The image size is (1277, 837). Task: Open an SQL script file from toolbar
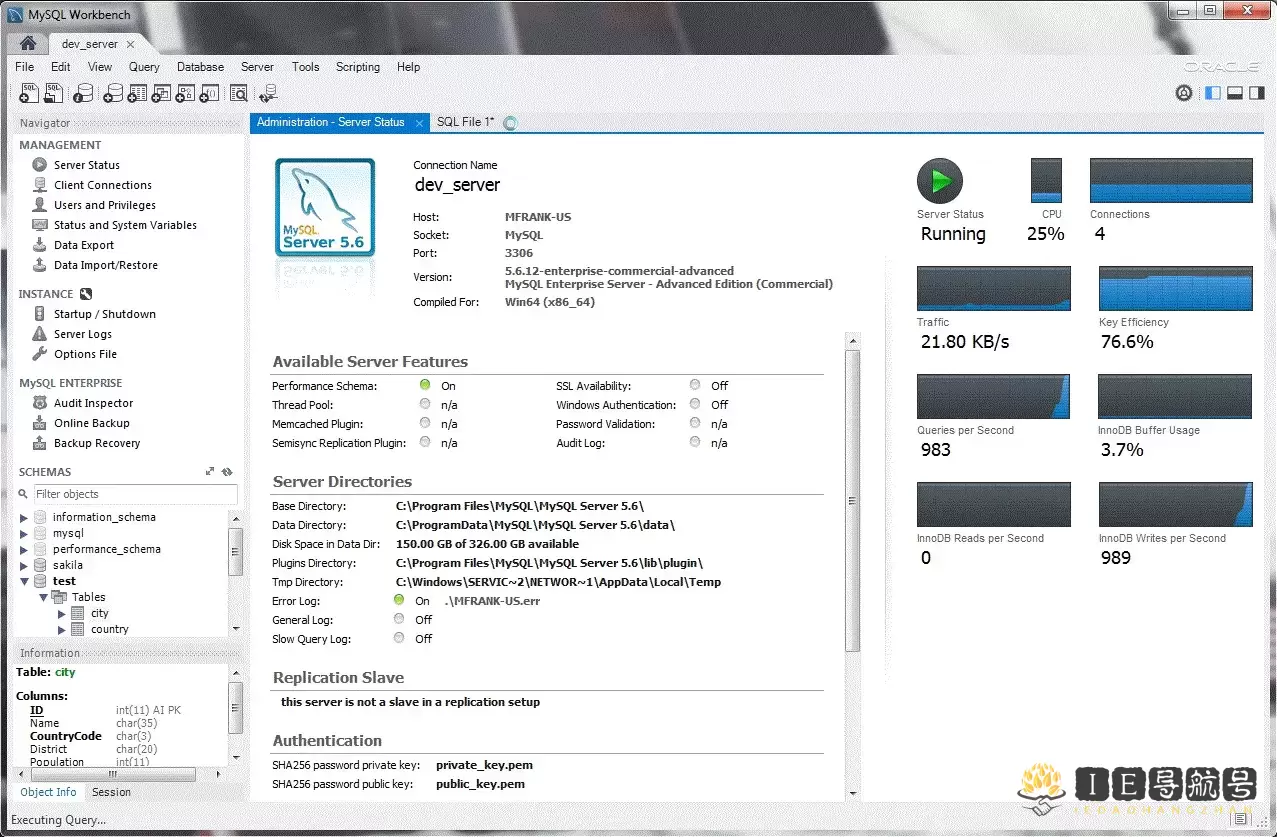coord(53,93)
